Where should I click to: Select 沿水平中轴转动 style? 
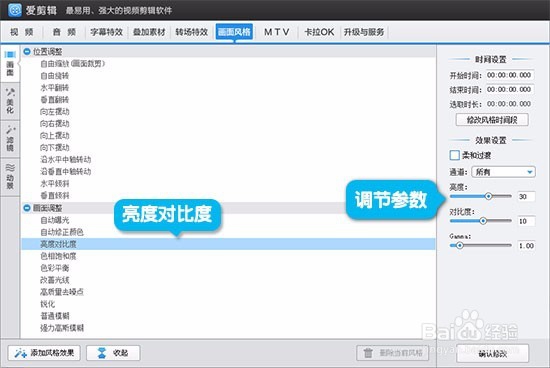[x=66, y=159]
